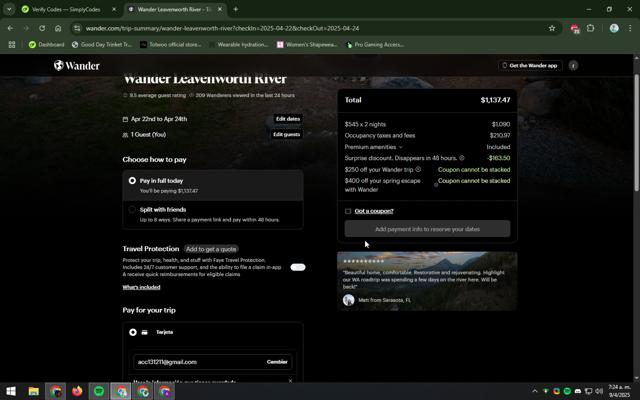Viewport: 640px width, 400px height.
Task: Open Tobeoo official store bookmark
Action: (x=171, y=44)
